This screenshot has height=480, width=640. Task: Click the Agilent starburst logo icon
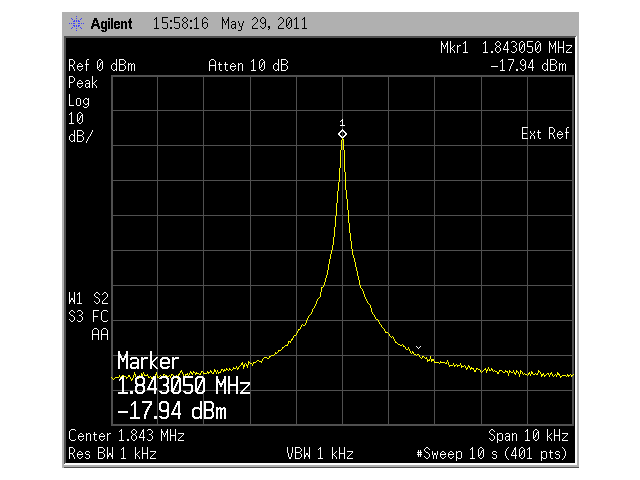(76, 24)
